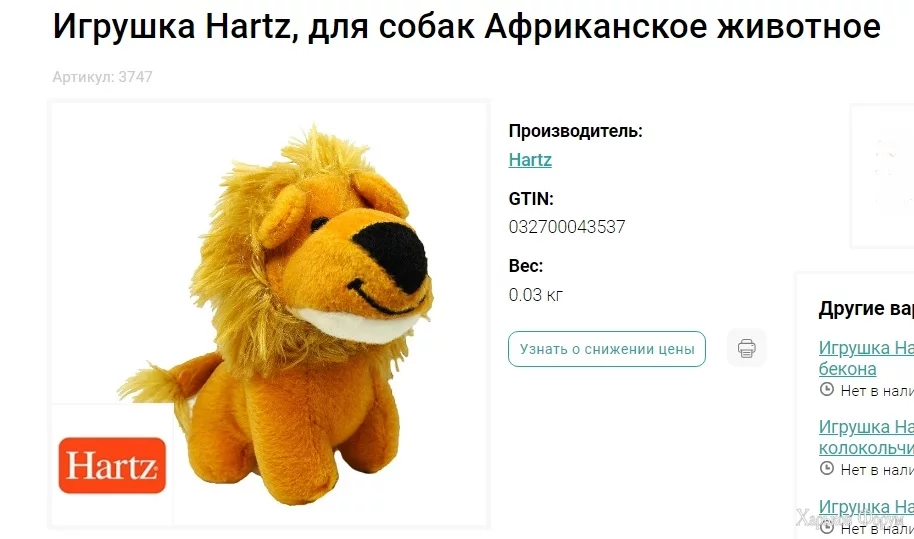Click the clock icon by the bottom product link
The width and height of the screenshot is (914, 539).
click(827, 527)
